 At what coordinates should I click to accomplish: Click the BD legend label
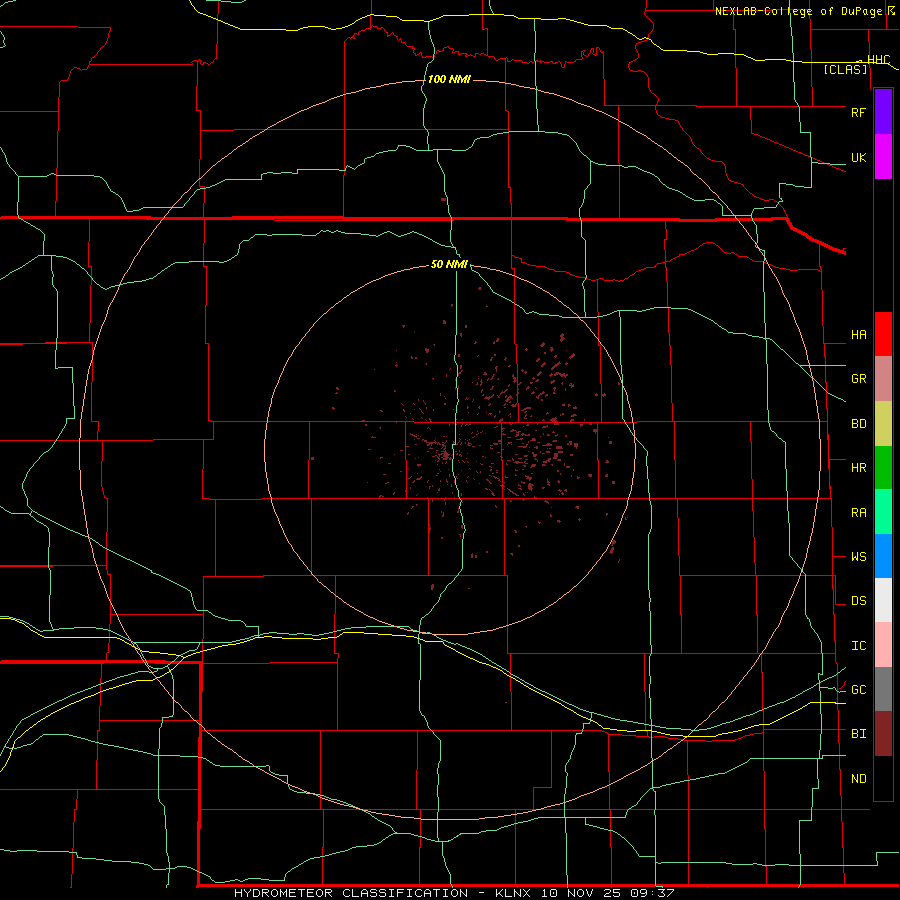858,424
